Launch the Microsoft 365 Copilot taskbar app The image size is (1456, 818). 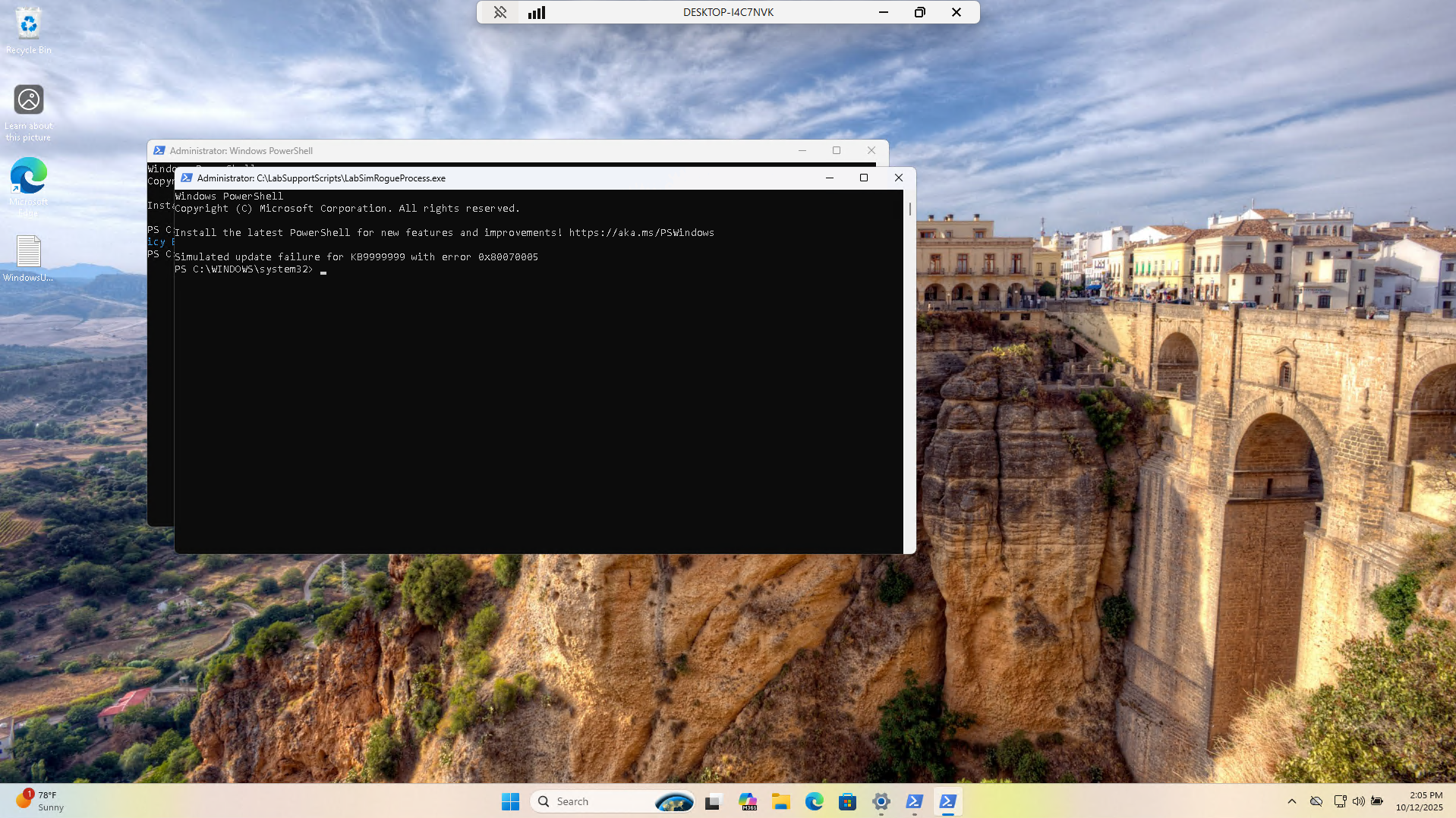click(x=748, y=801)
